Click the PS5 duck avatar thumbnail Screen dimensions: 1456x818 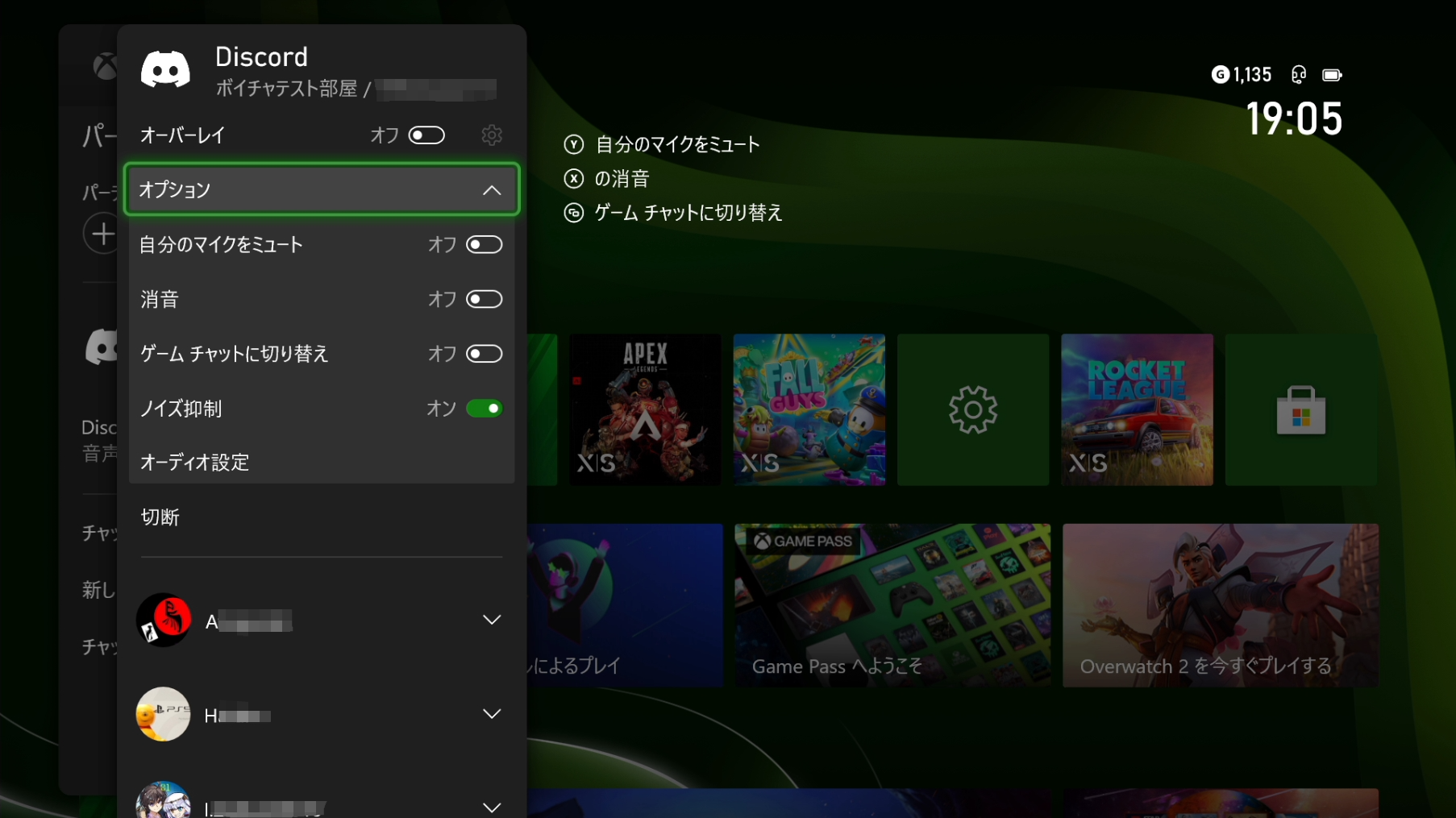(x=163, y=713)
